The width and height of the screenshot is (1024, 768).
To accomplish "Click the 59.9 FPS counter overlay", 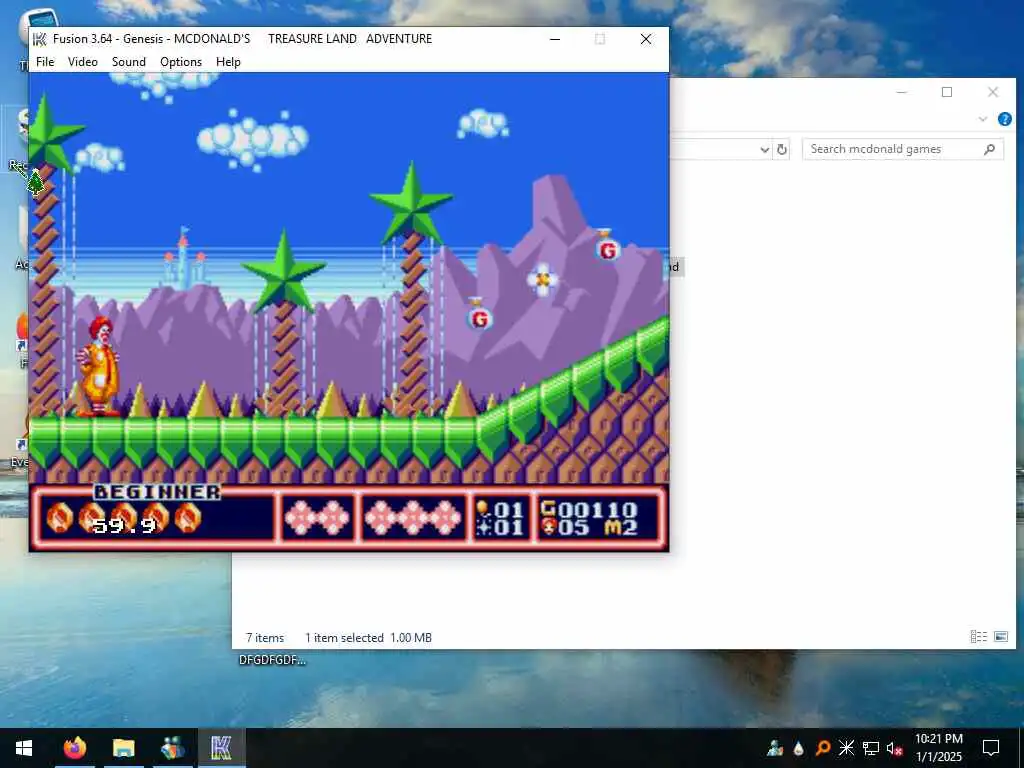I will pyautogui.click(x=124, y=525).
